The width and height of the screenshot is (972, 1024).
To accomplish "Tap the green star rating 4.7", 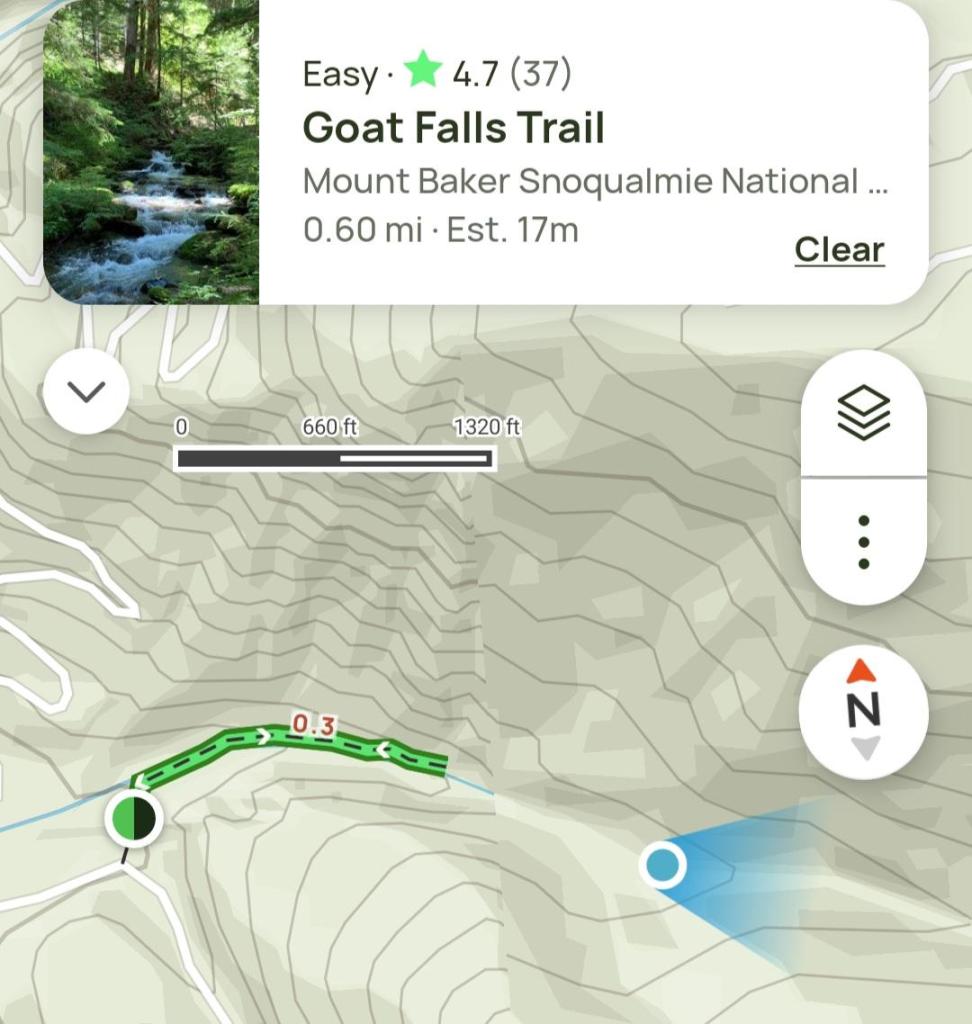I will [487, 72].
